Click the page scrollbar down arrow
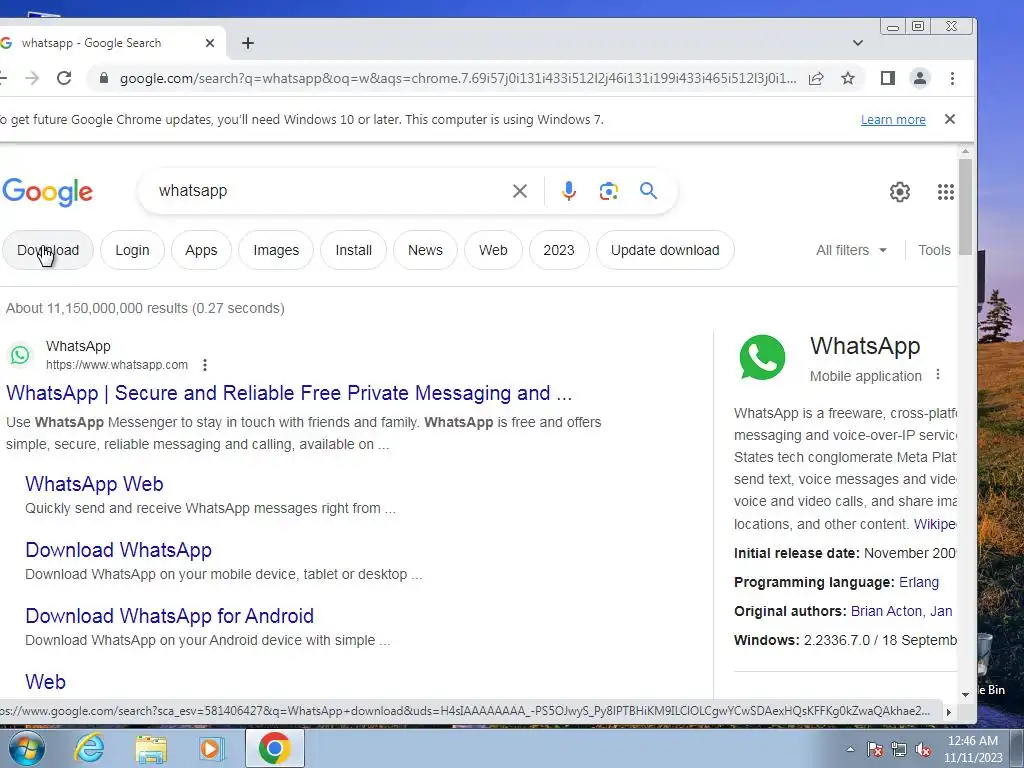This screenshot has height=768, width=1024. pyautogui.click(x=965, y=695)
